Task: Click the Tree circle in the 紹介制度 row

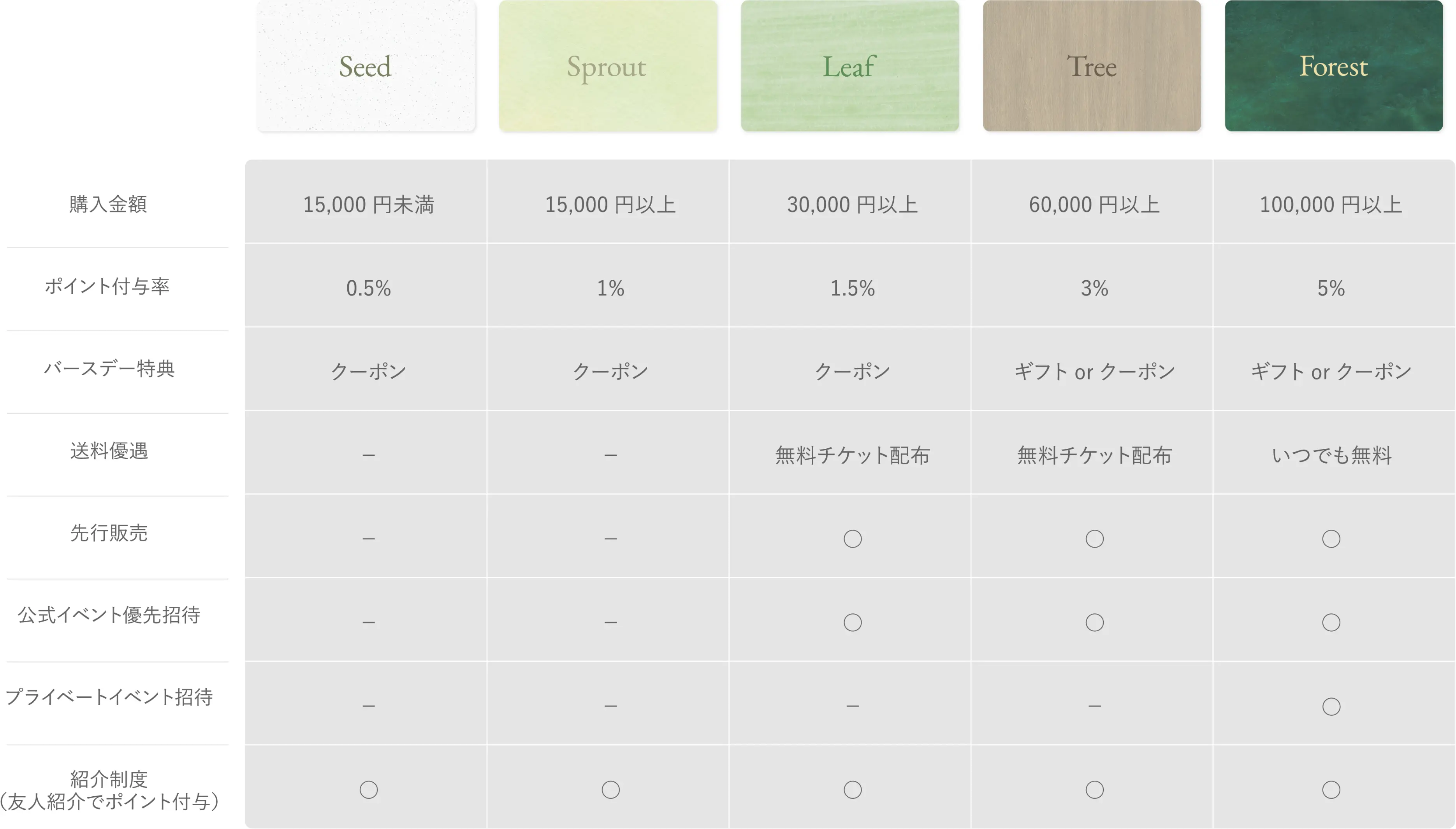Action: 1094,790
